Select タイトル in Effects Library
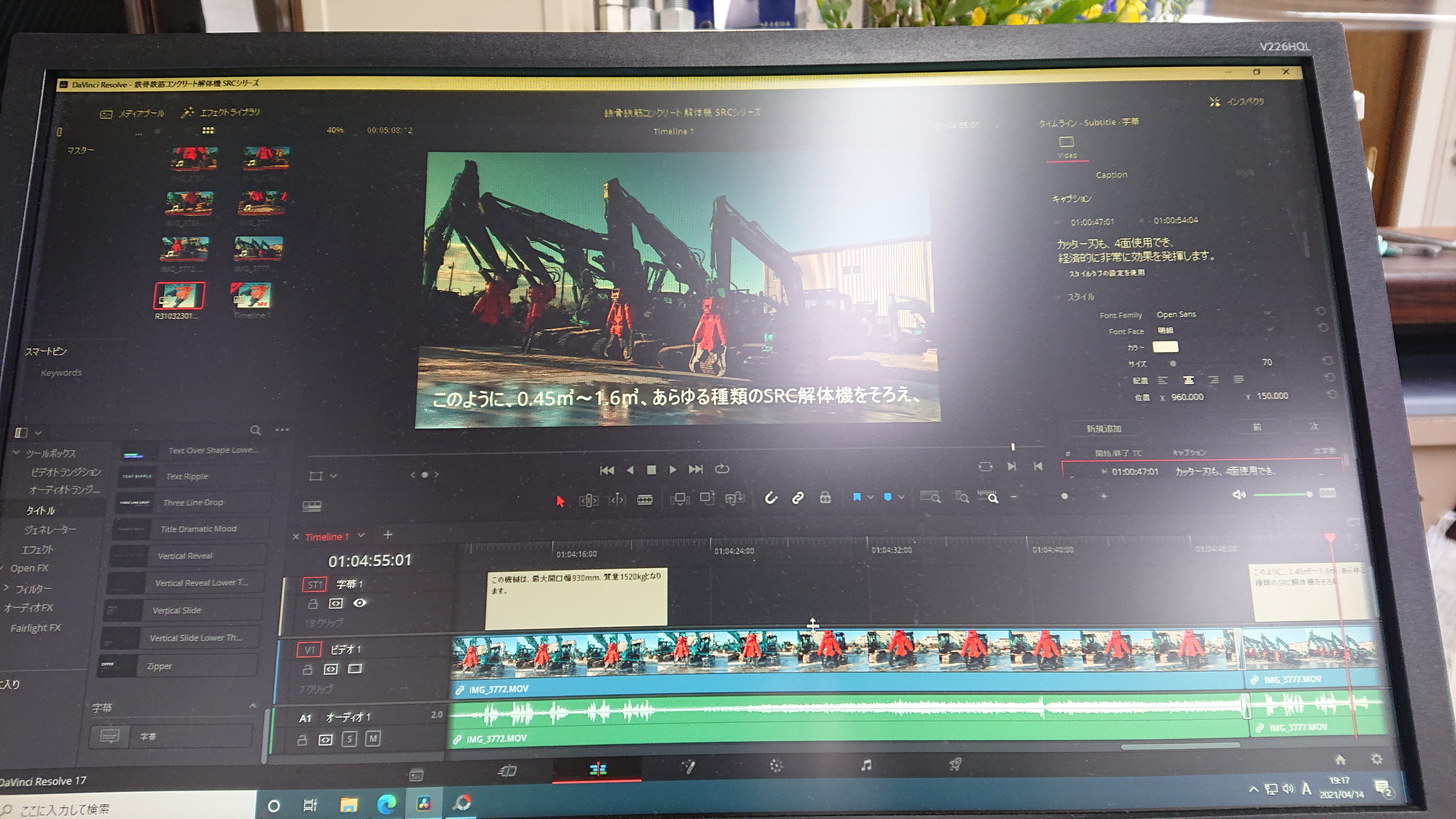The width and height of the screenshot is (1456, 819). tap(41, 510)
